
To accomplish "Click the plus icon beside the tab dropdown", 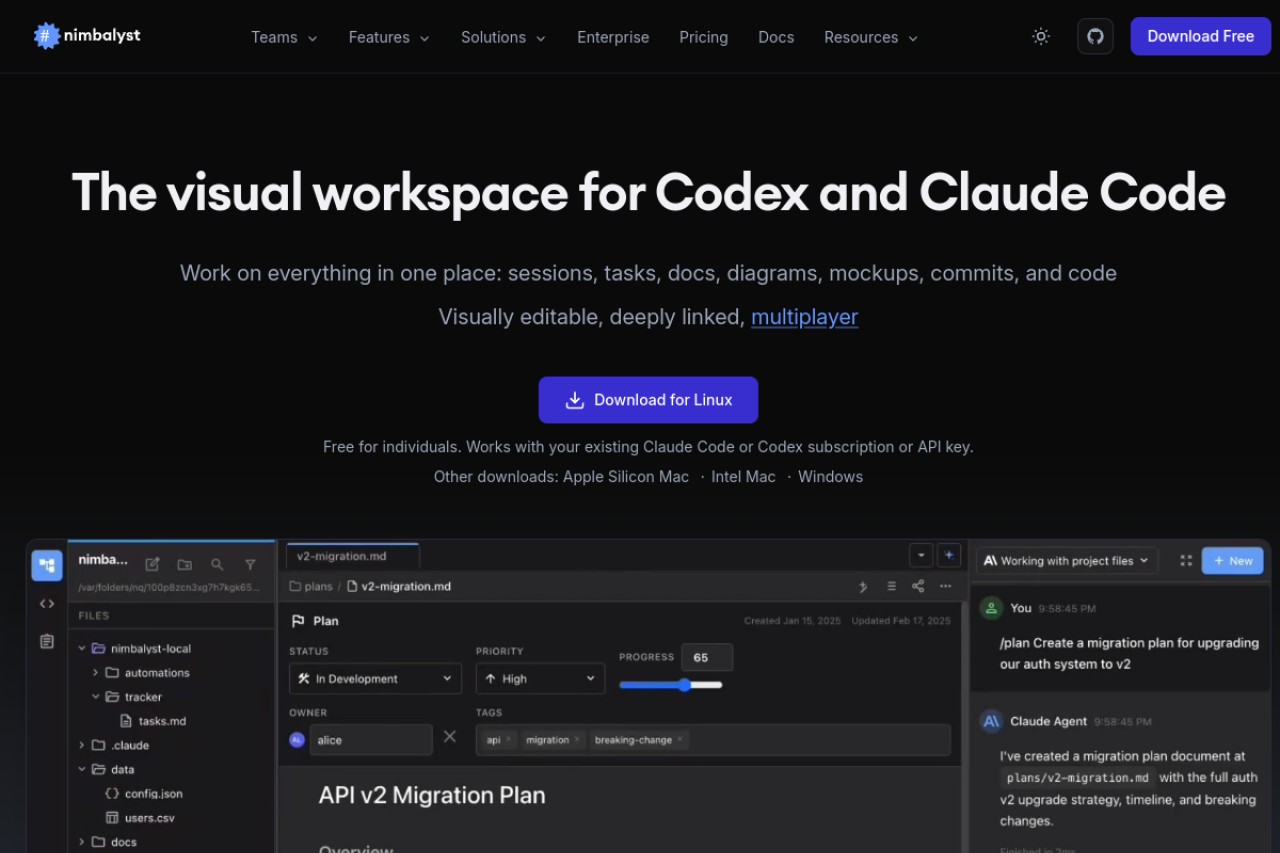I will point(949,555).
